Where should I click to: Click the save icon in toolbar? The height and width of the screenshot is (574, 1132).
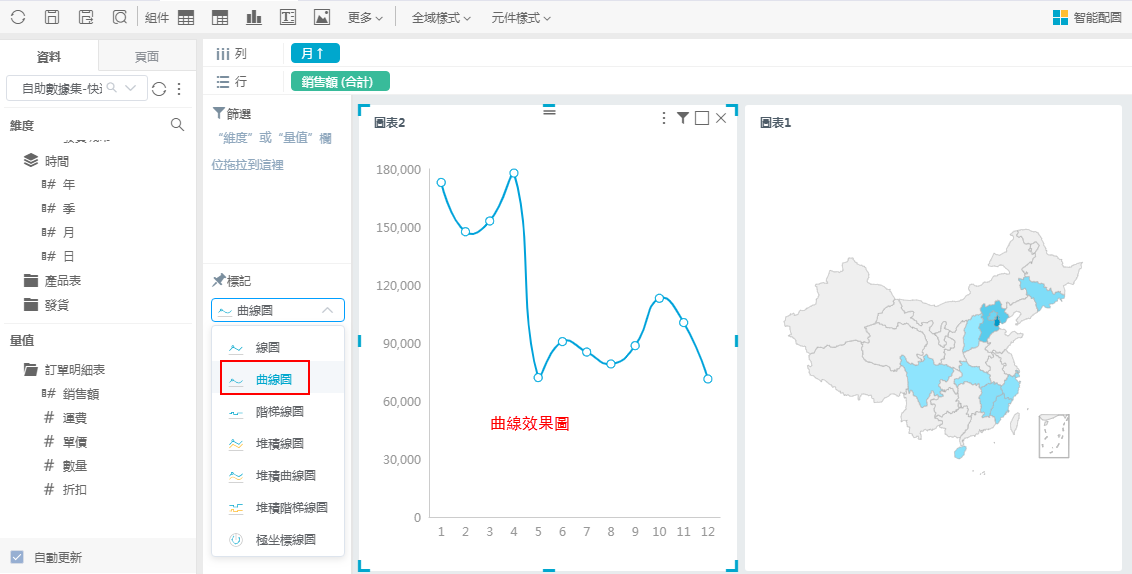[52, 17]
